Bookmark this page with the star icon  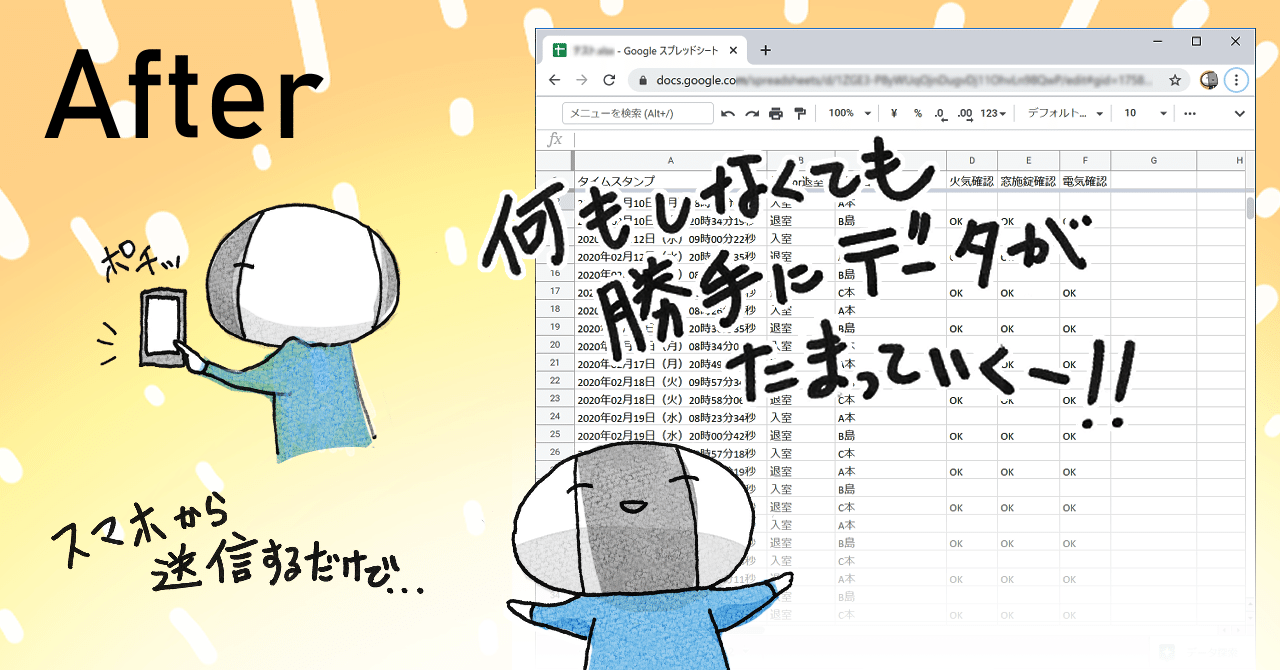[x=1175, y=80]
